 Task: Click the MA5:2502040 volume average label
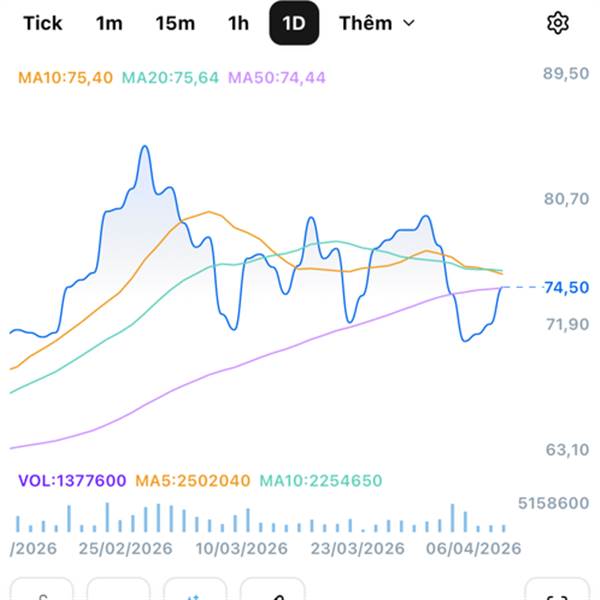pyautogui.click(x=193, y=481)
